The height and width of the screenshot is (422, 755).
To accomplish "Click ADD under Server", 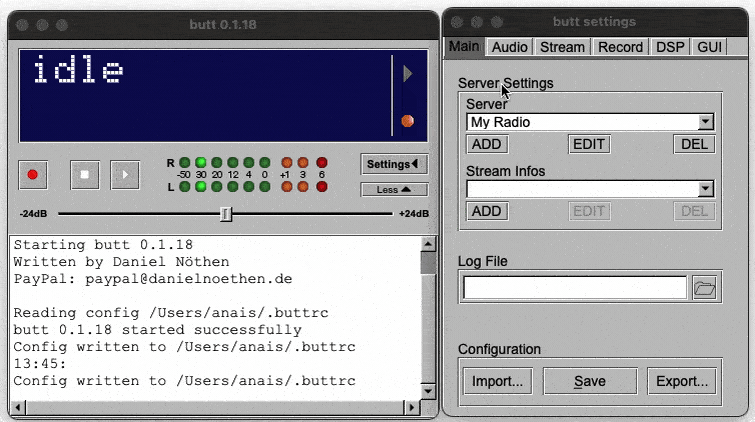I will point(487,144).
